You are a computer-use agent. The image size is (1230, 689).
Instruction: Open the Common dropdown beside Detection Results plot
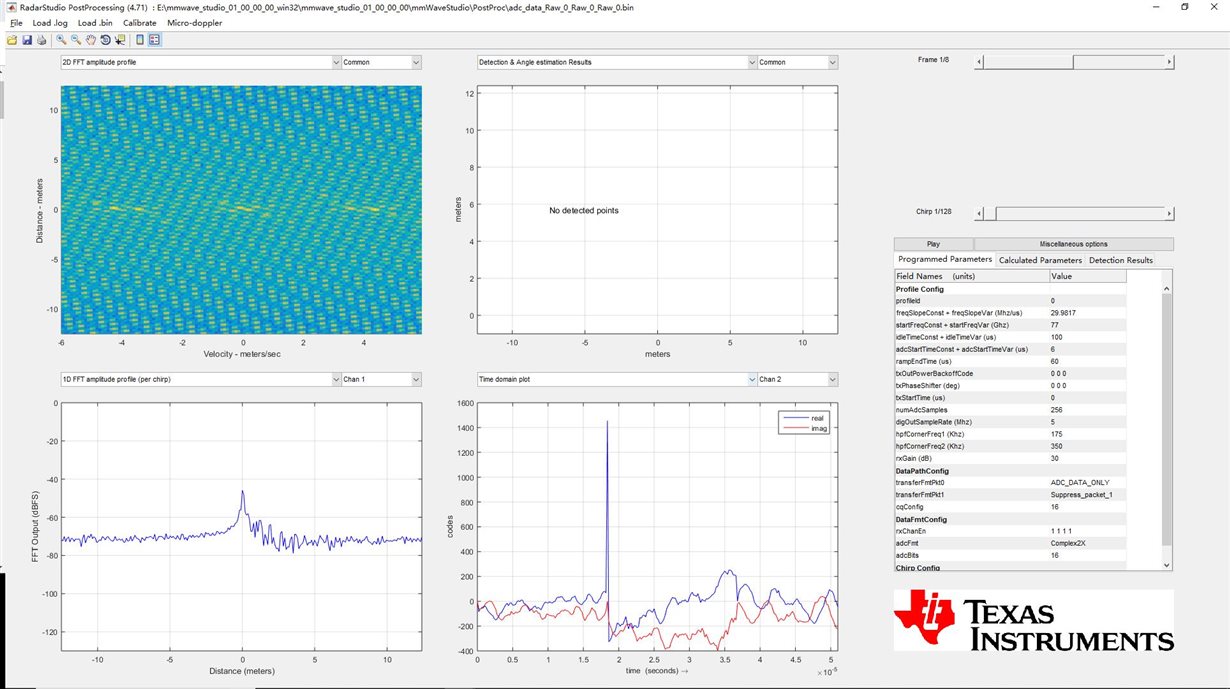pyautogui.click(x=797, y=62)
